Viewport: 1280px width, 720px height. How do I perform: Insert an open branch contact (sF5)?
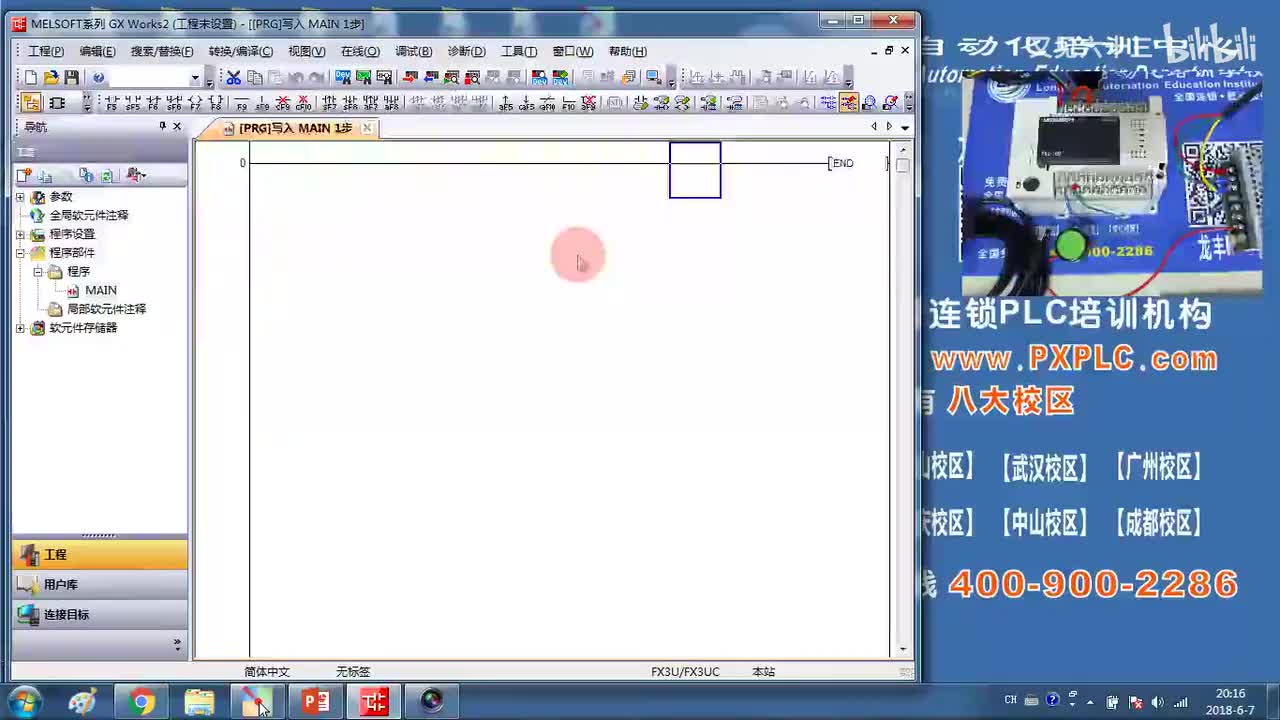tap(132, 102)
